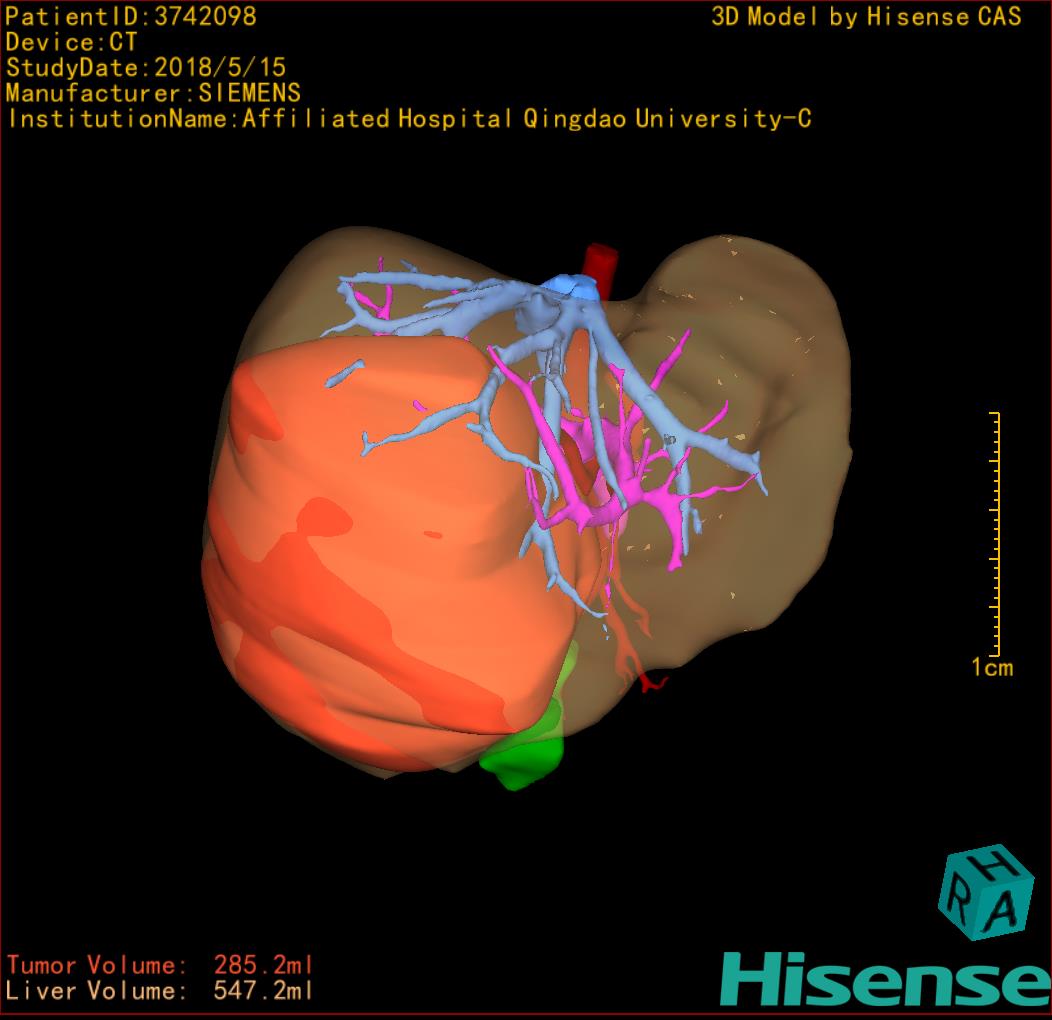Click the yellow 1cm scale bar
The image size is (1052, 1020).
[996, 530]
